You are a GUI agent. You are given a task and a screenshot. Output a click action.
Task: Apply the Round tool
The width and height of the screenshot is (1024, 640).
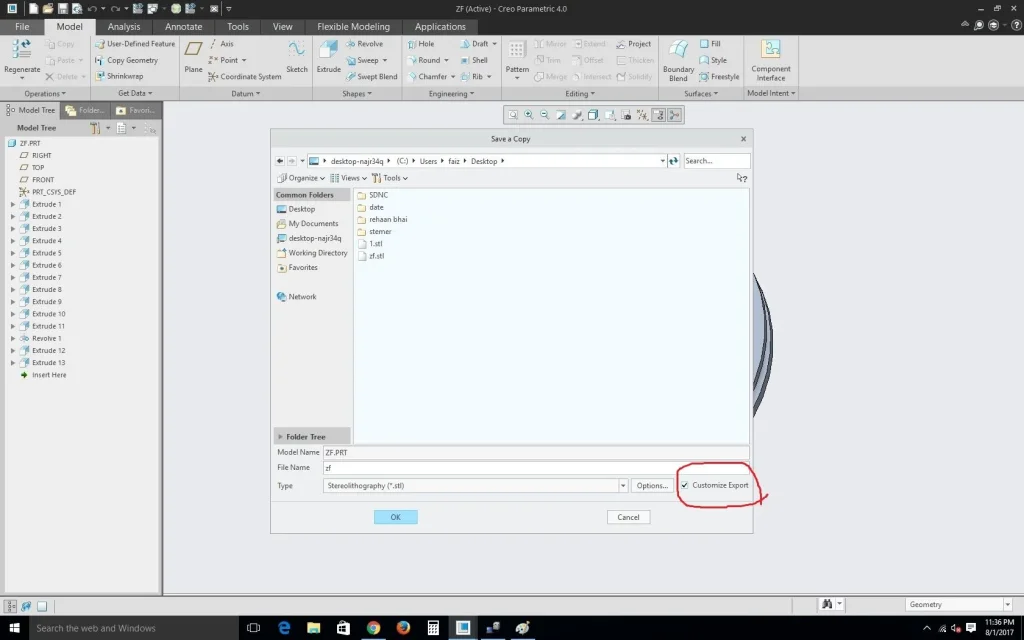423,60
